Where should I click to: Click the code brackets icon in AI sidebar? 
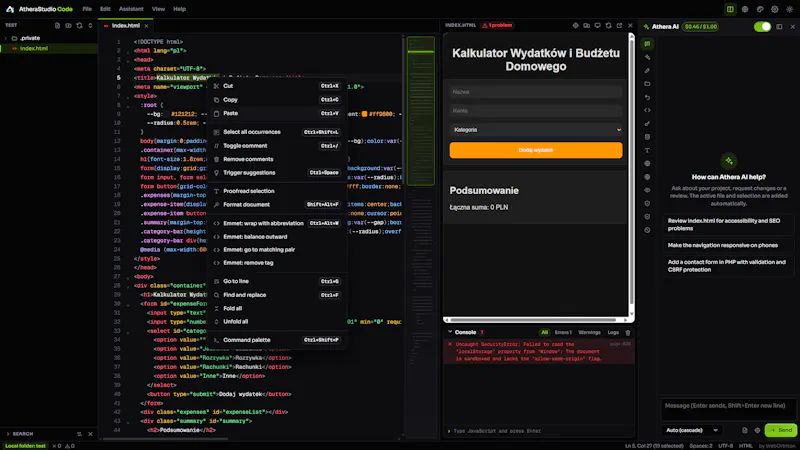tap(647, 110)
